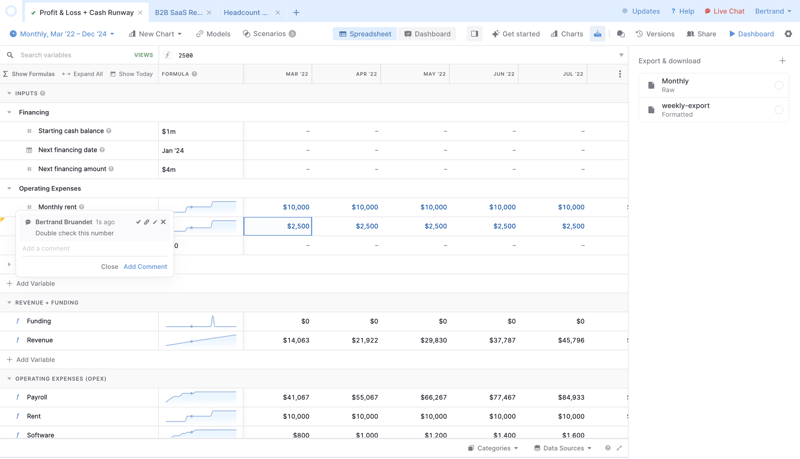Click Add Comment link
The height and width of the screenshot is (459, 800).
point(145,267)
